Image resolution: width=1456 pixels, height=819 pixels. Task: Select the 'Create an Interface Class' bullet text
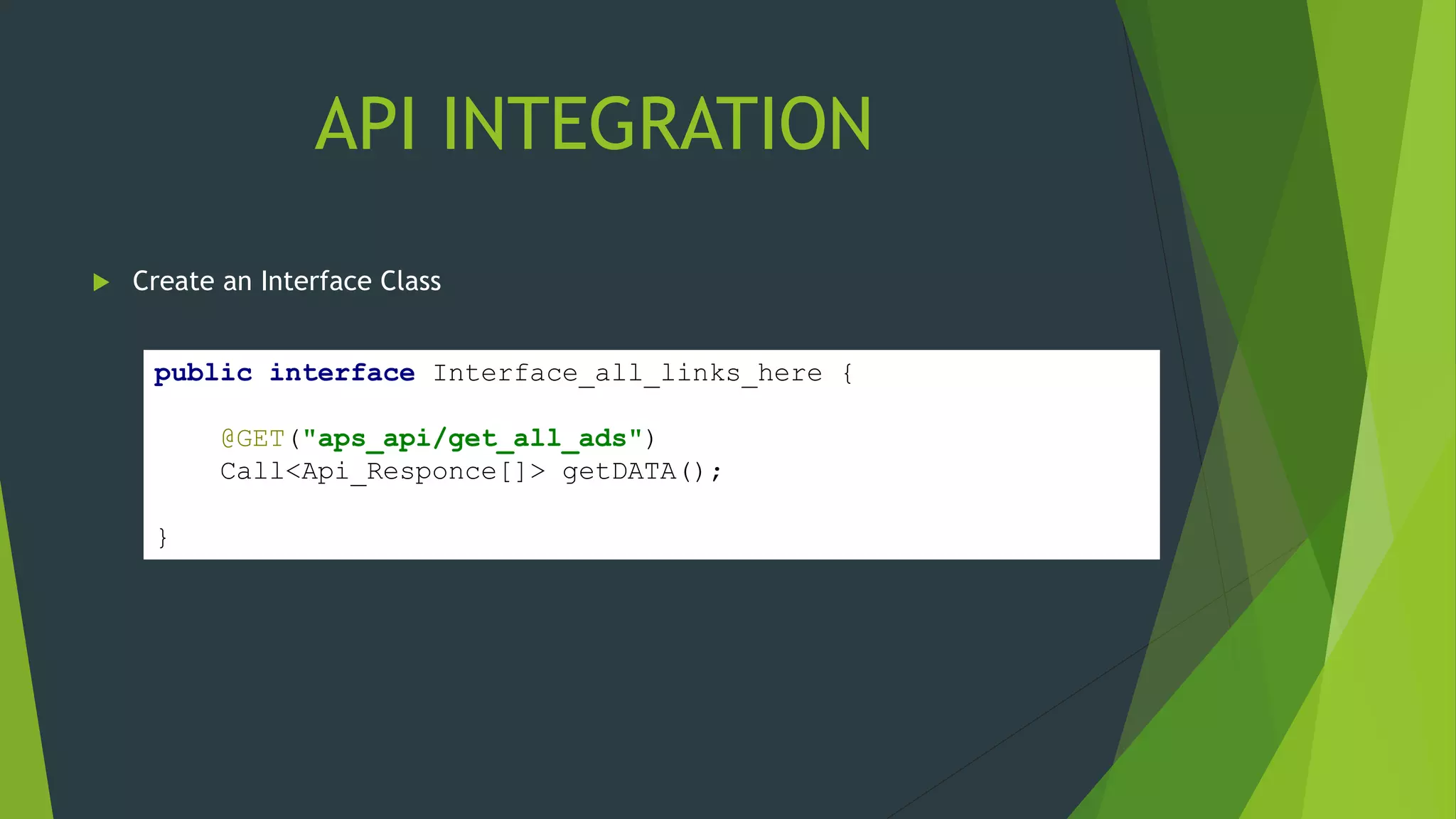coord(287,281)
